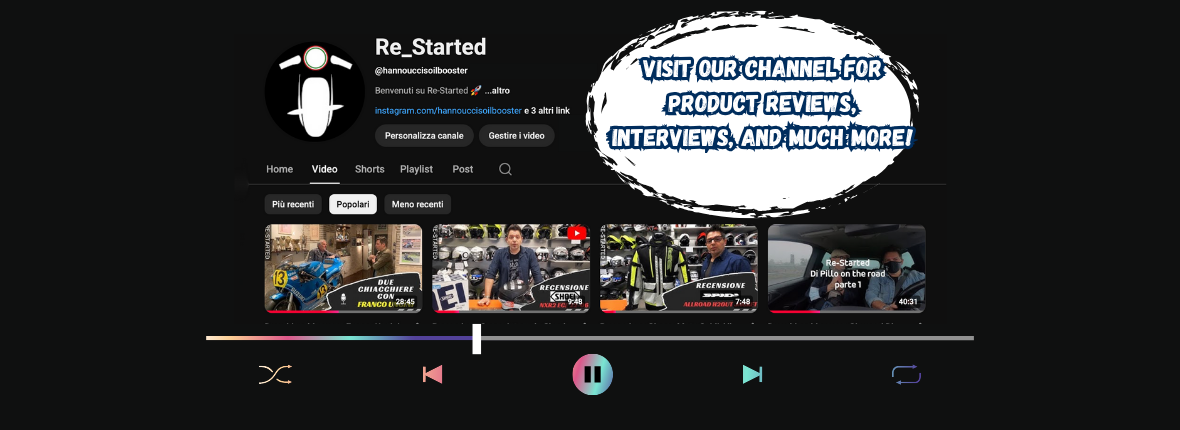Click the channel search magnifier icon
The width and height of the screenshot is (1180, 430).
tap(505, 169)
